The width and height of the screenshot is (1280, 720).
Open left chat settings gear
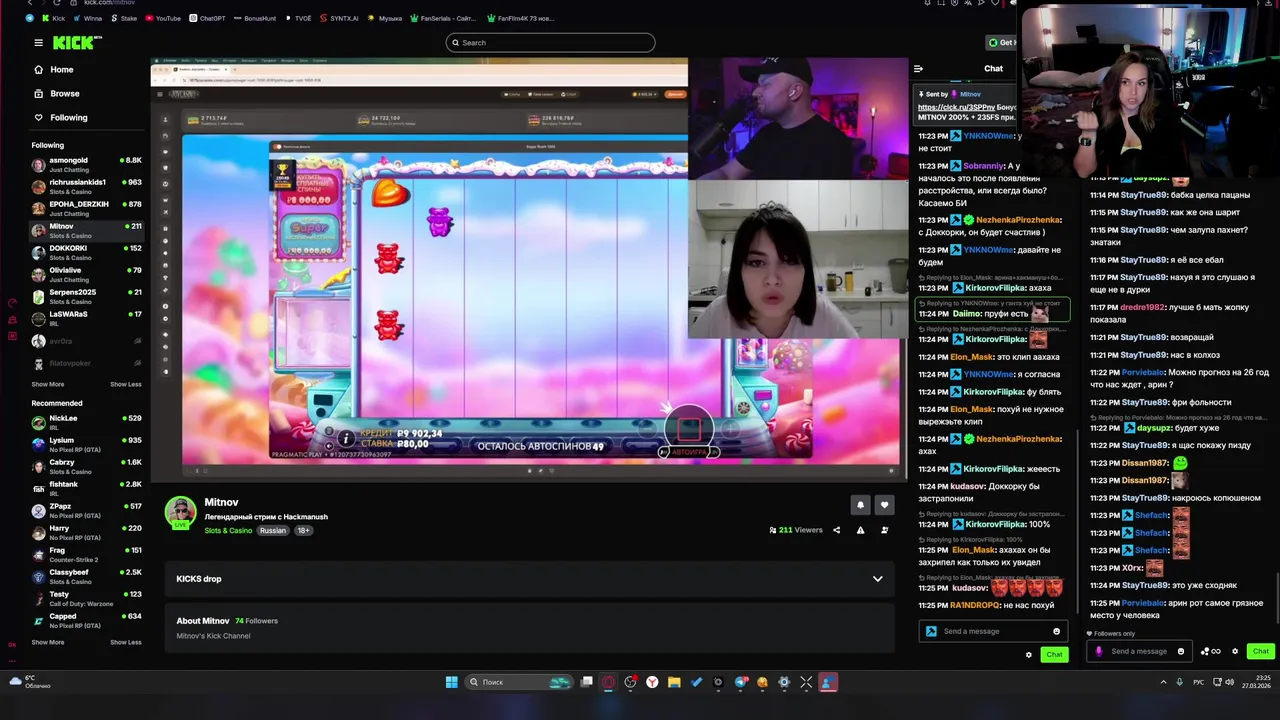(x=1028, y=655)
